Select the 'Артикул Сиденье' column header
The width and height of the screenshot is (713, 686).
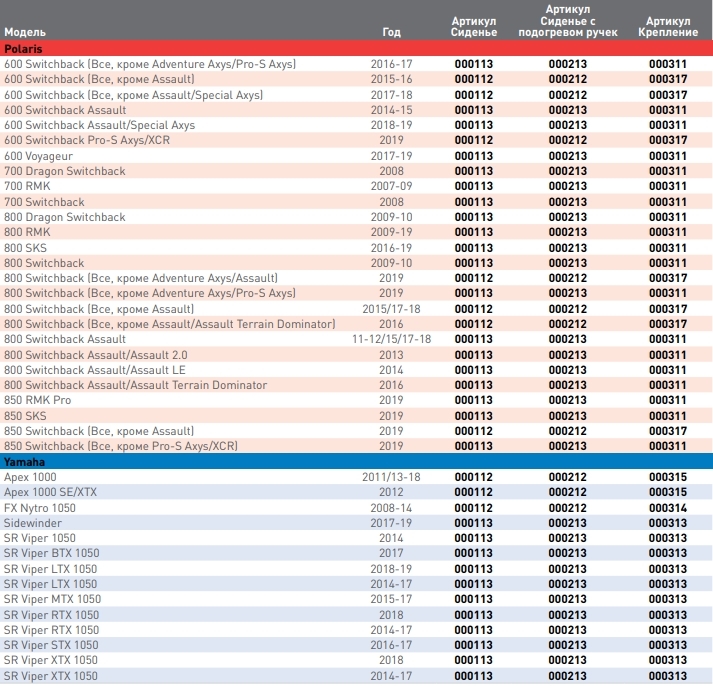click(x=474, y=27)
